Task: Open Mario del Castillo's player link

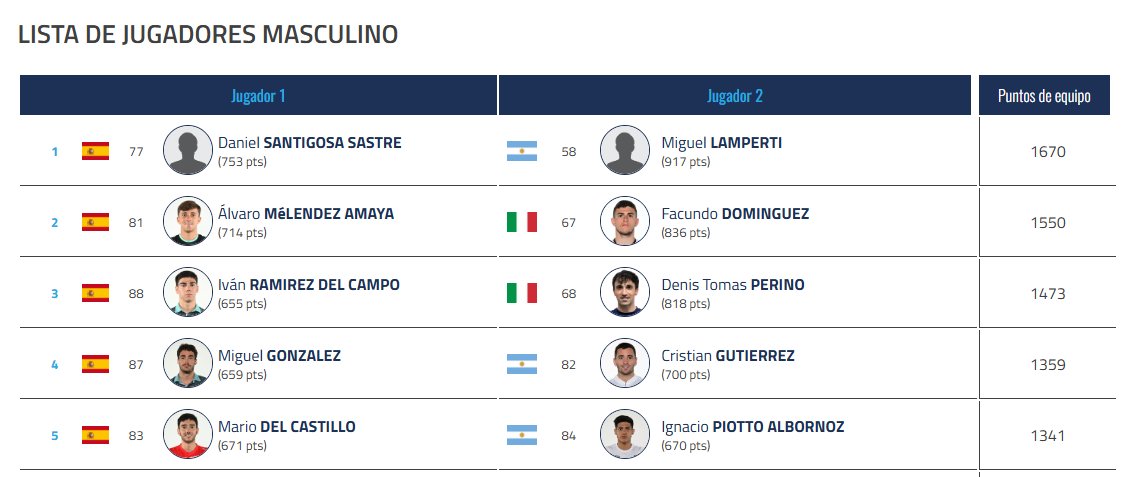Action: point(287,427)
